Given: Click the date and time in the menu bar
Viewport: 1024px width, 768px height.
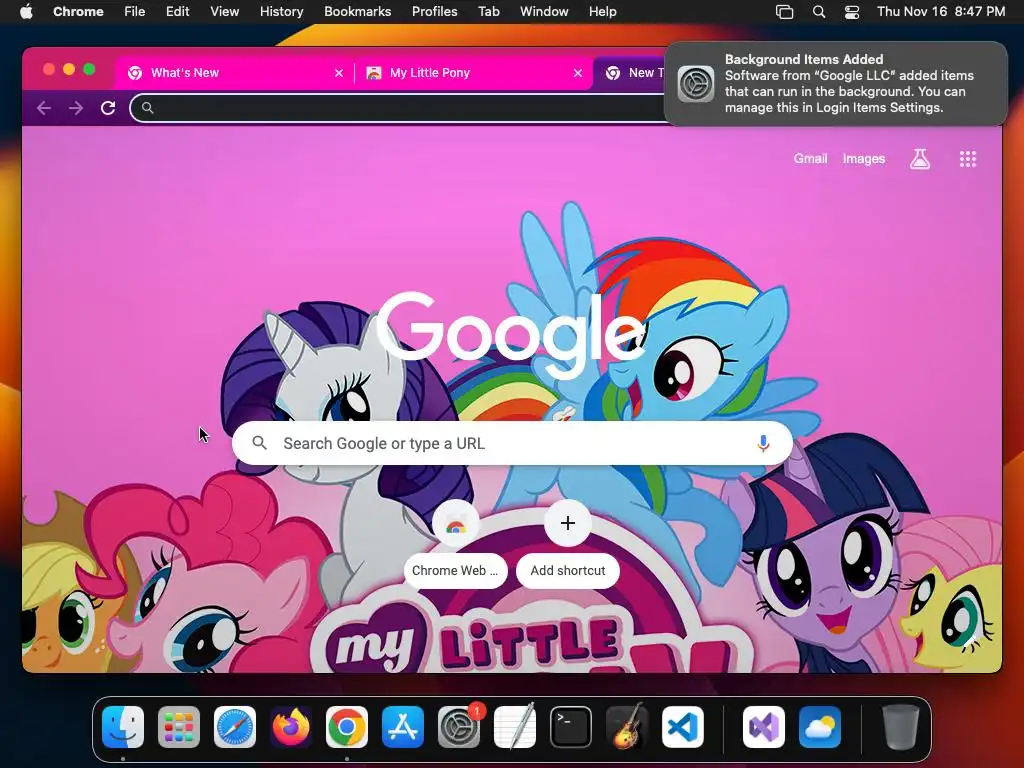Looking at the screenshot, I should tap(940, 11).
